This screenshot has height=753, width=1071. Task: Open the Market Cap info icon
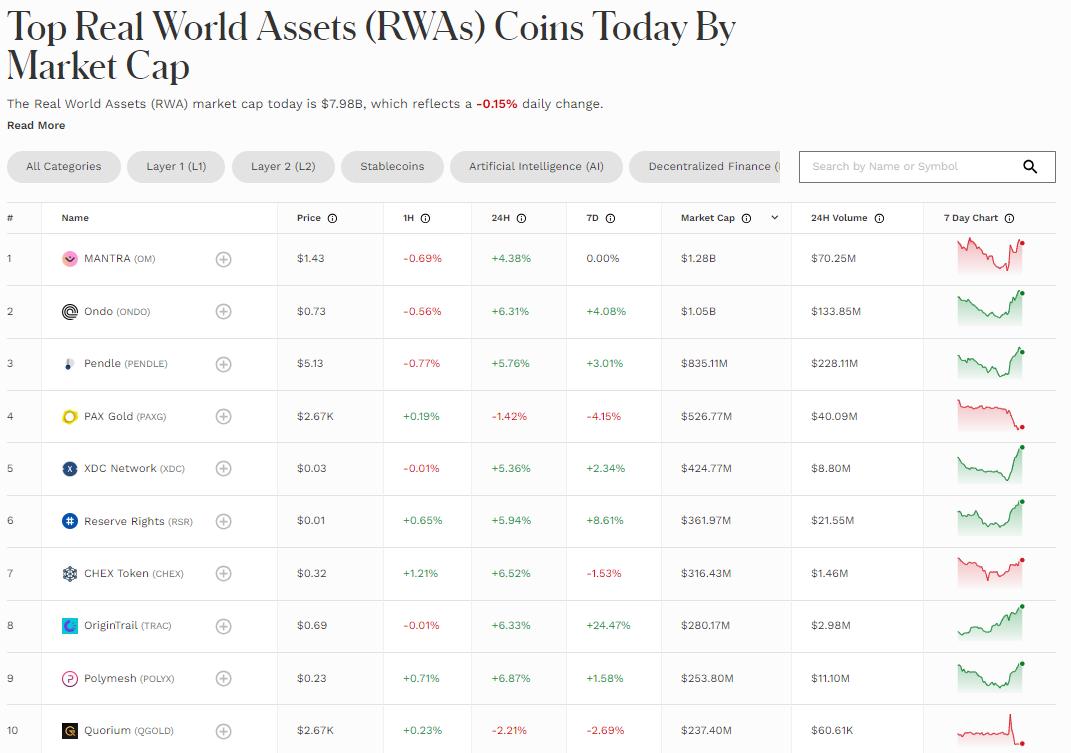point(747,219)
